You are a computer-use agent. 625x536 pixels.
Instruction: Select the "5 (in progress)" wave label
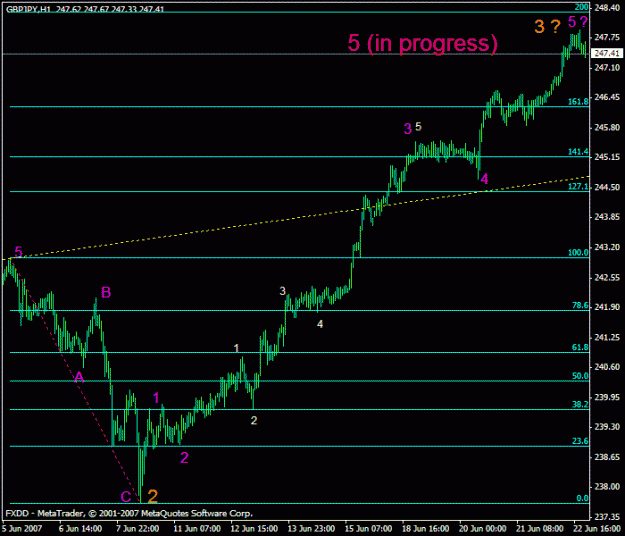pyautogui.click(x=423, y=43)
